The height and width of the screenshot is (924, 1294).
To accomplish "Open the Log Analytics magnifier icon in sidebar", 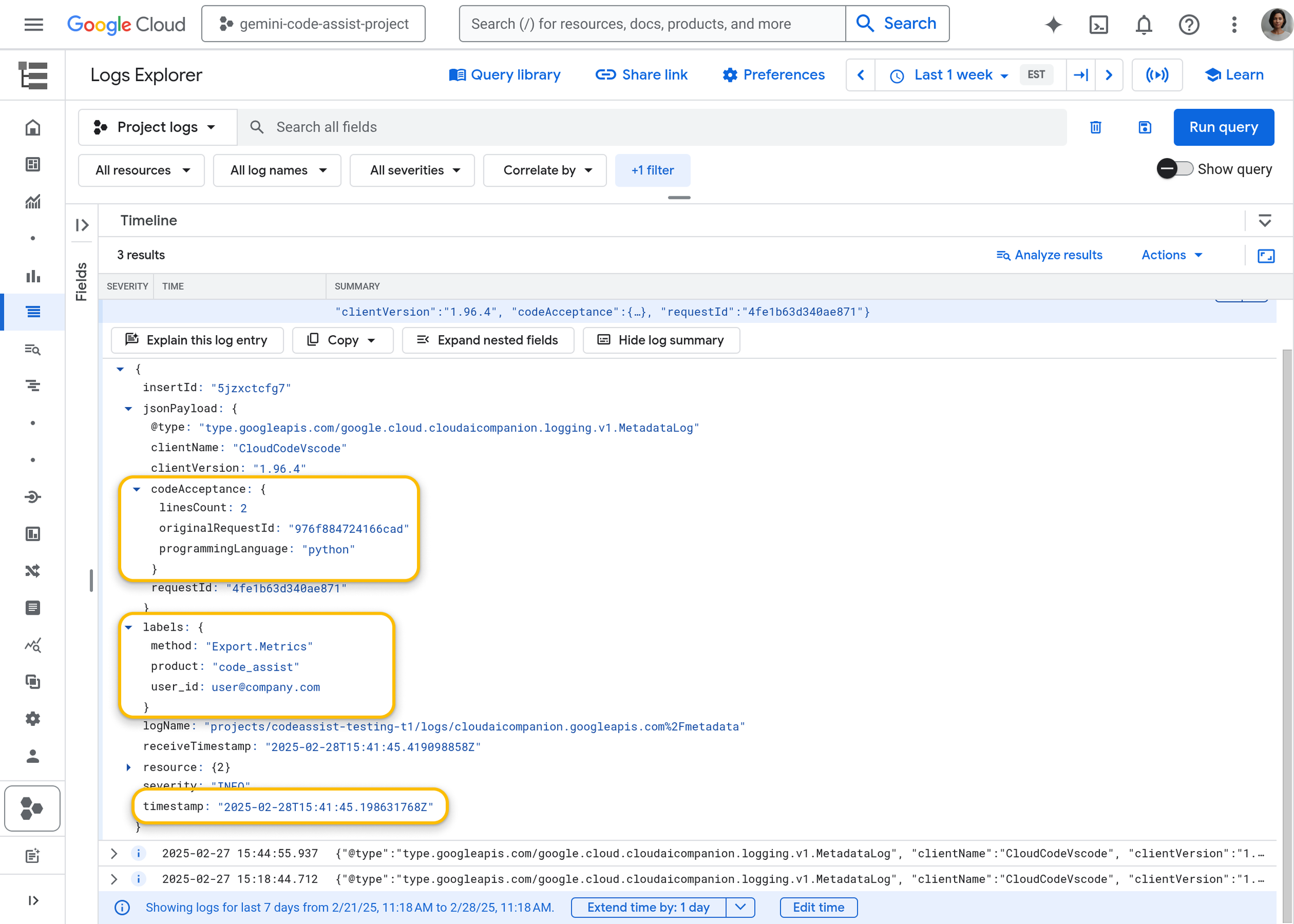I will tap(33, 349).
